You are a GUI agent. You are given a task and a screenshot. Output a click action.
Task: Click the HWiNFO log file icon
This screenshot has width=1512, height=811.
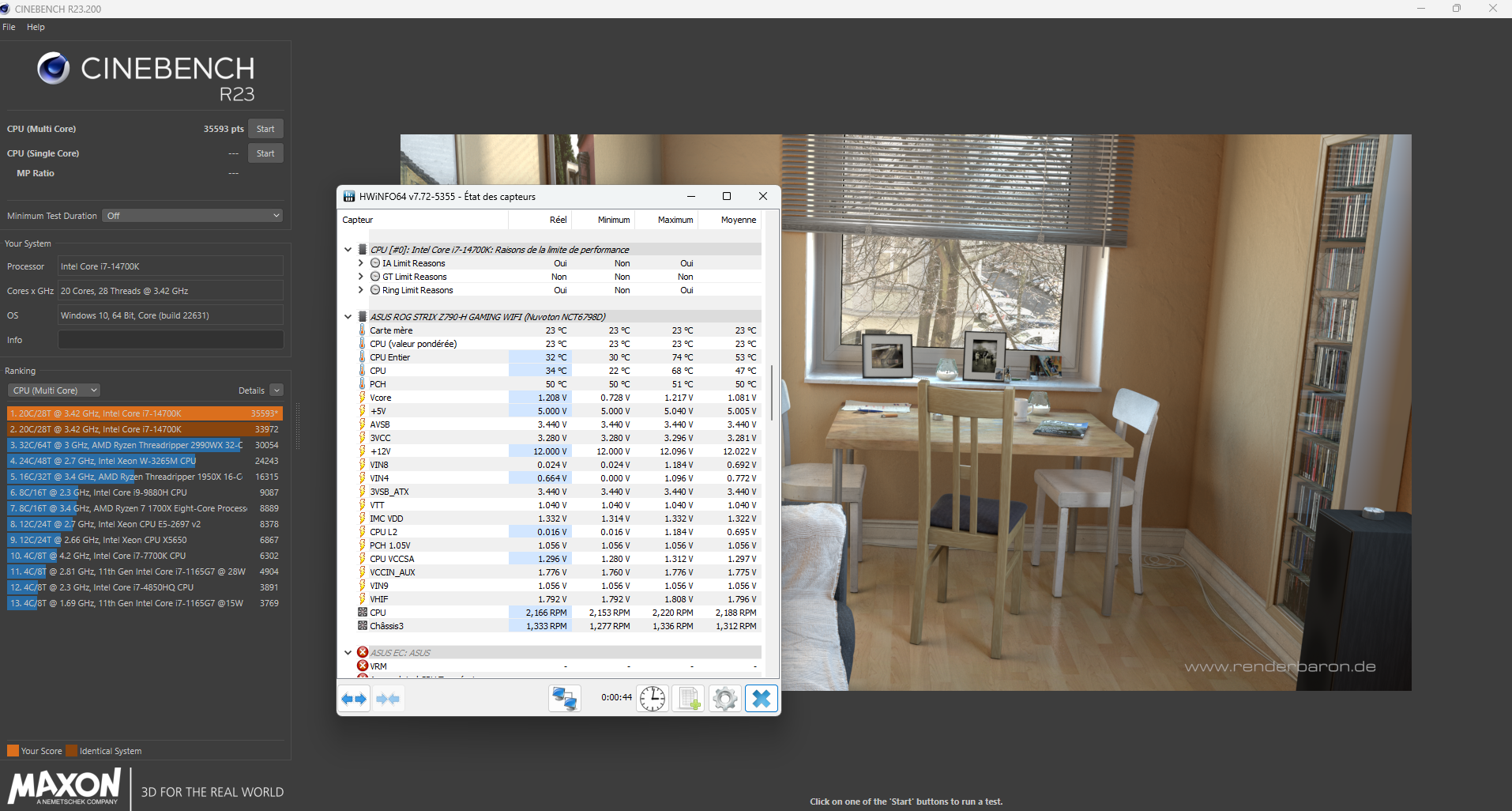click(x=688, y=699)
